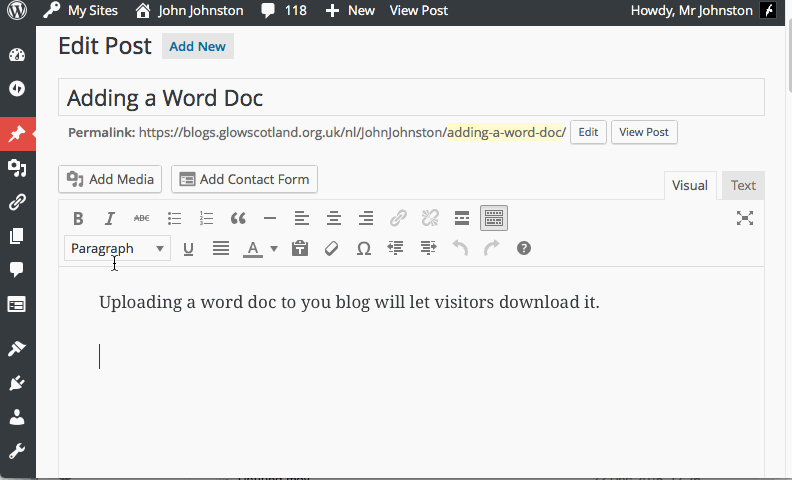Align text right

pyautogui.click(x=366, y=218)
